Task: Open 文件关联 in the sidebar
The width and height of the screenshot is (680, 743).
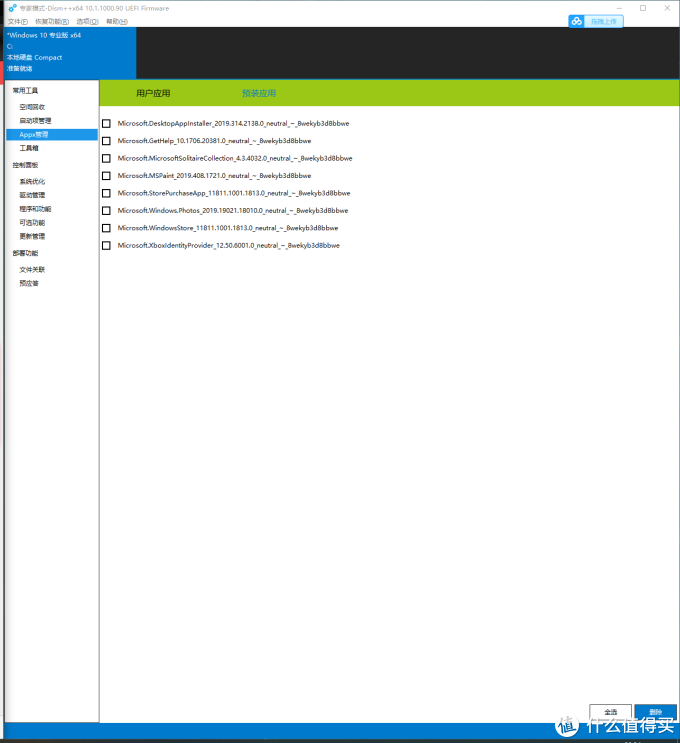Action: pyautogui.click(x=32, y=270)
